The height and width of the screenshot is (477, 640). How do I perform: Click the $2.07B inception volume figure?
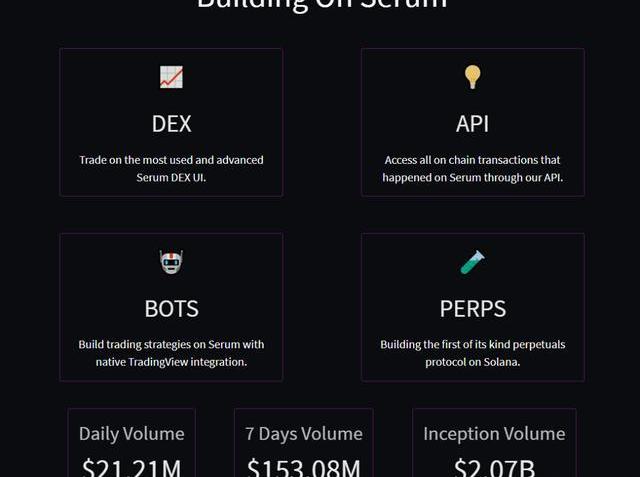point(494,468)
